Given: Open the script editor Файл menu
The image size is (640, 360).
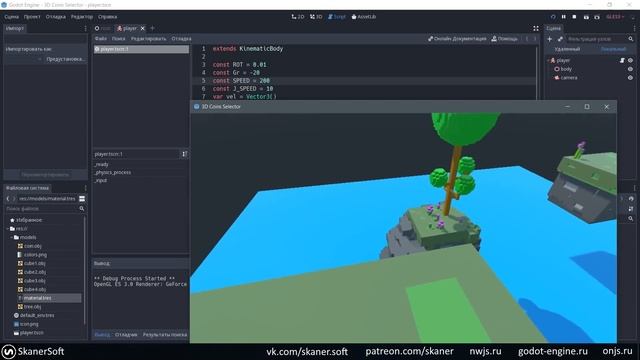Looking at the screenshot, I should tap(100, 39).
